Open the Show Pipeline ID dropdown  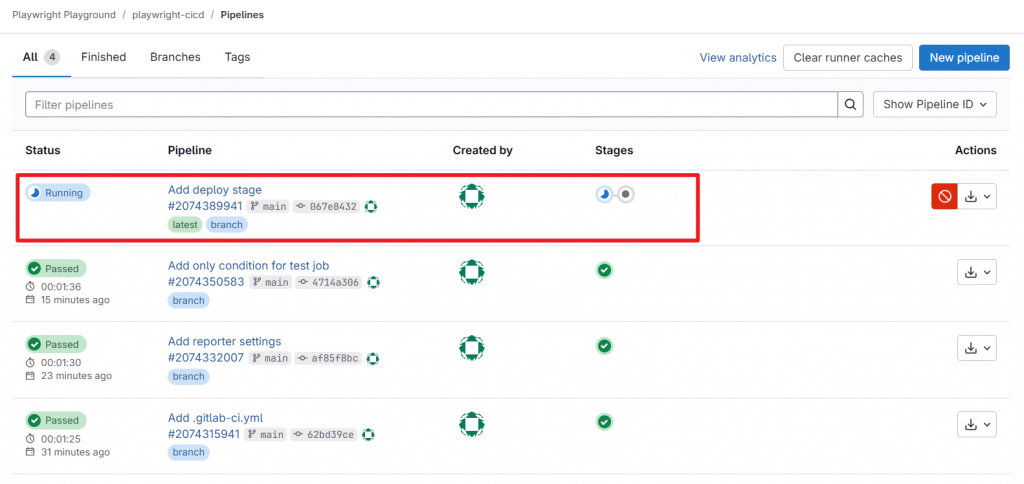(x=935, y=104)
